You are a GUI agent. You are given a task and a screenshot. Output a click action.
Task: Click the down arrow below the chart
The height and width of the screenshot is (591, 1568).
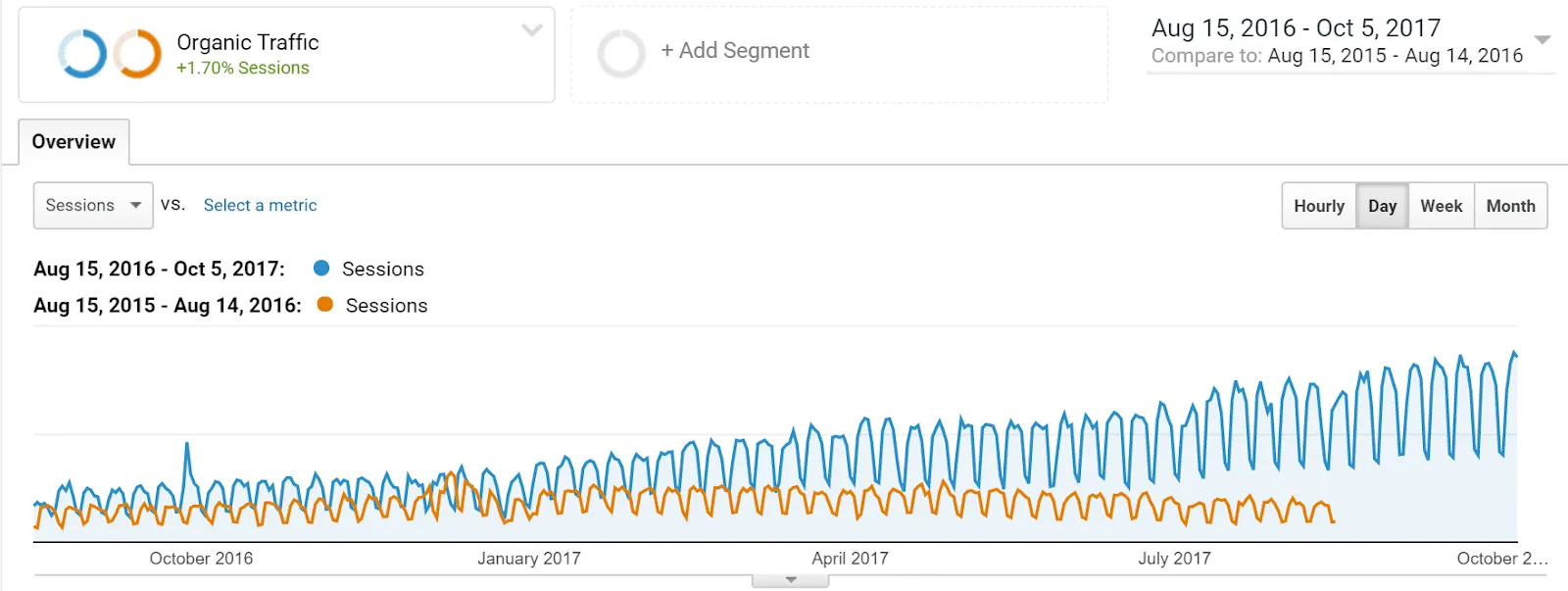tap(791, 580)
